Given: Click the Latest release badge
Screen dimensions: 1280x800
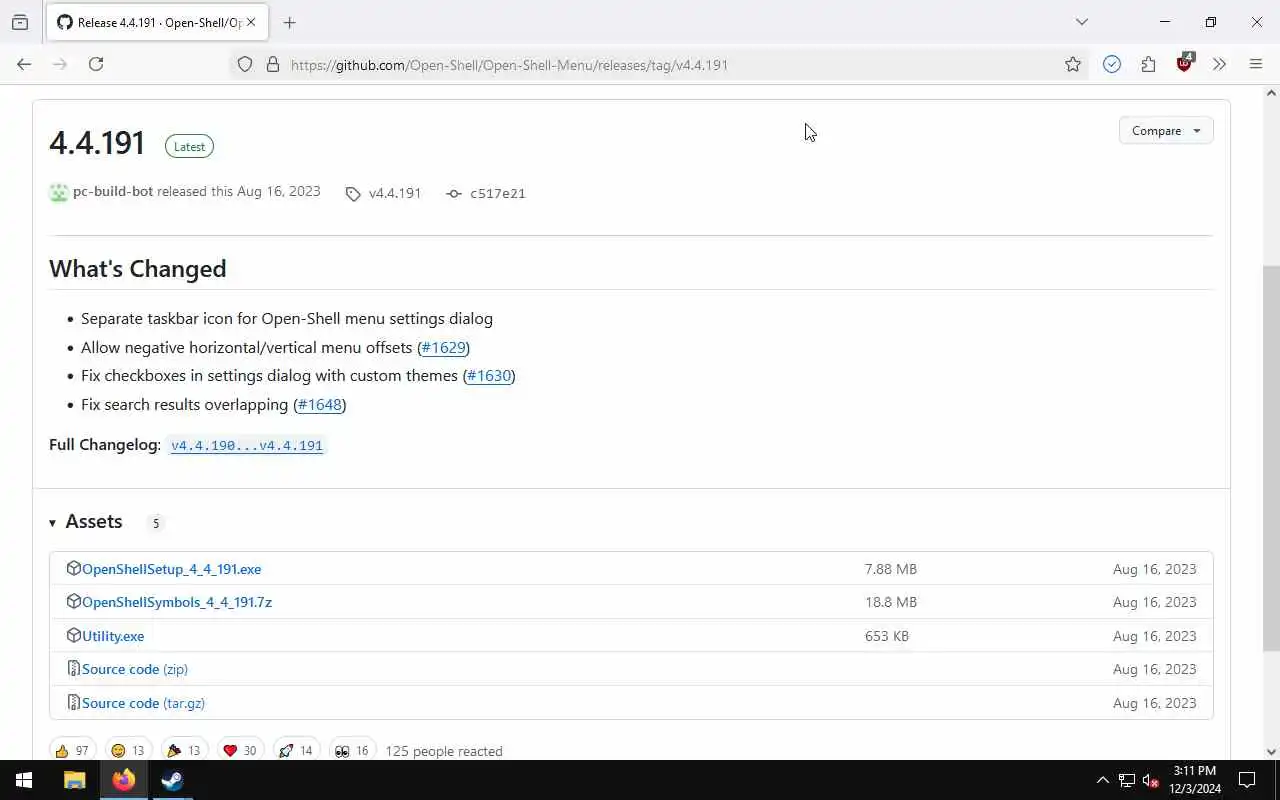Looking at the screenshot, I should [189, 146].
